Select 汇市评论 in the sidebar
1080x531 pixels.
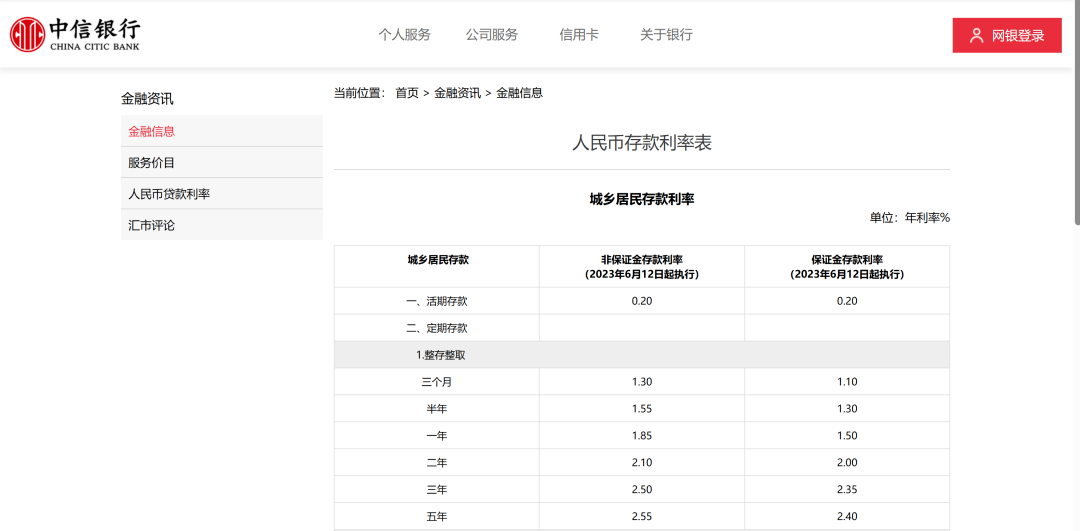[x=222, y=225]
